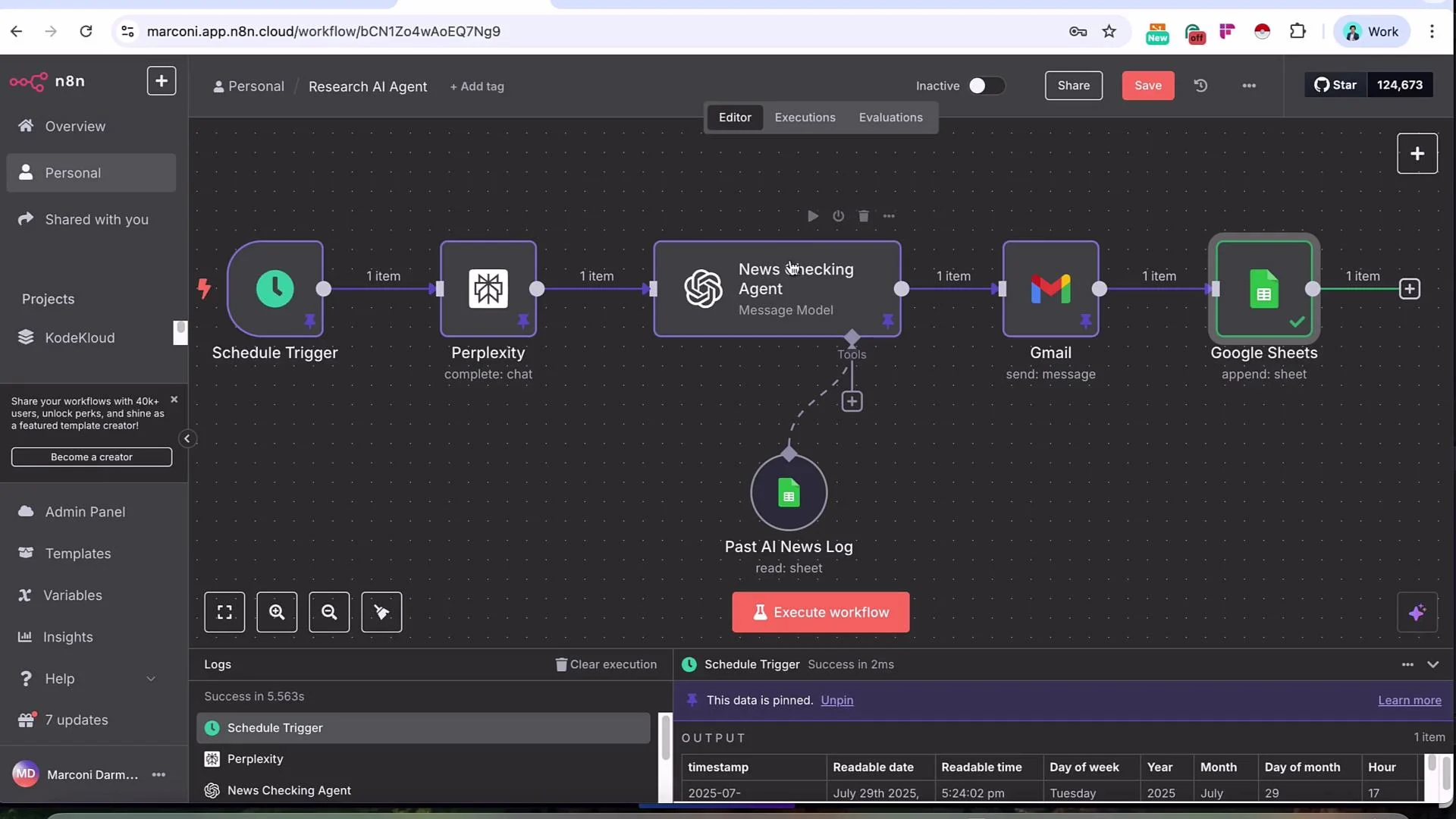Clear execution in the logs
Viewport: 1456px width, 819px height.
click(606, 664)
